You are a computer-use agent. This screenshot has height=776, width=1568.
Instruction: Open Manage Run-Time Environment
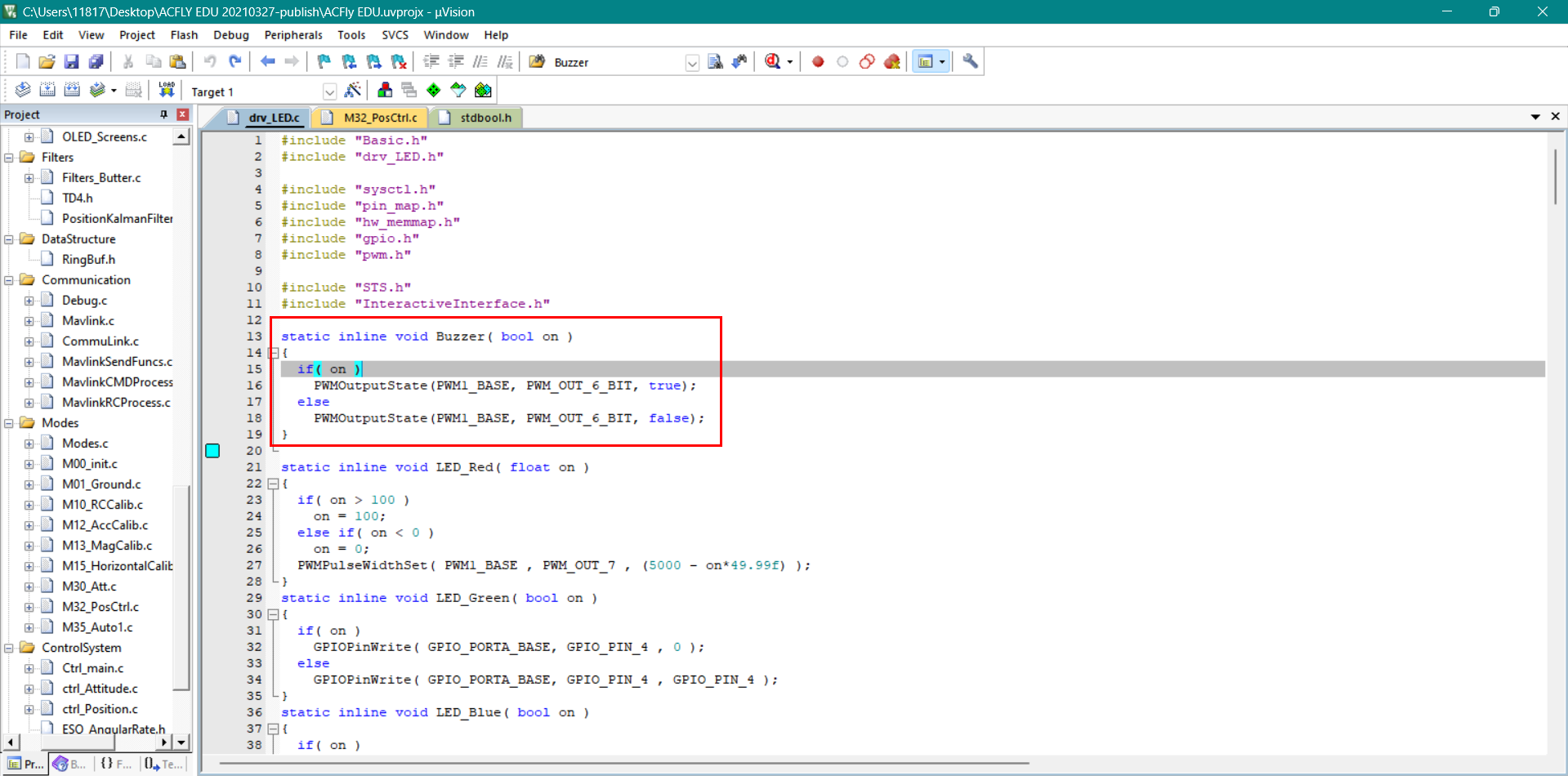coord(434,90)
